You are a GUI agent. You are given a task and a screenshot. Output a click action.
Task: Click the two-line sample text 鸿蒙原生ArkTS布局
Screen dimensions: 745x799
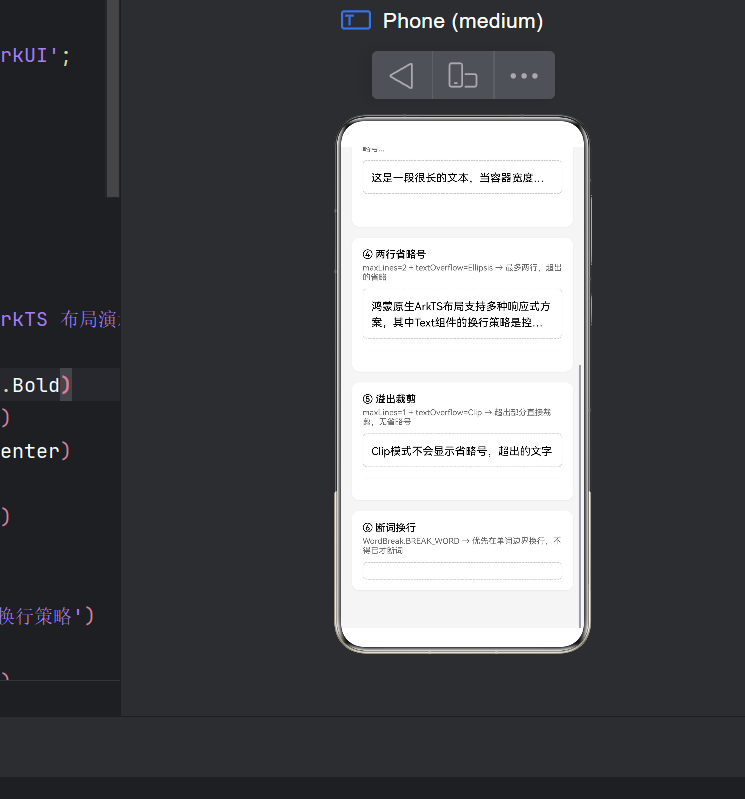(x=461, y=314)
